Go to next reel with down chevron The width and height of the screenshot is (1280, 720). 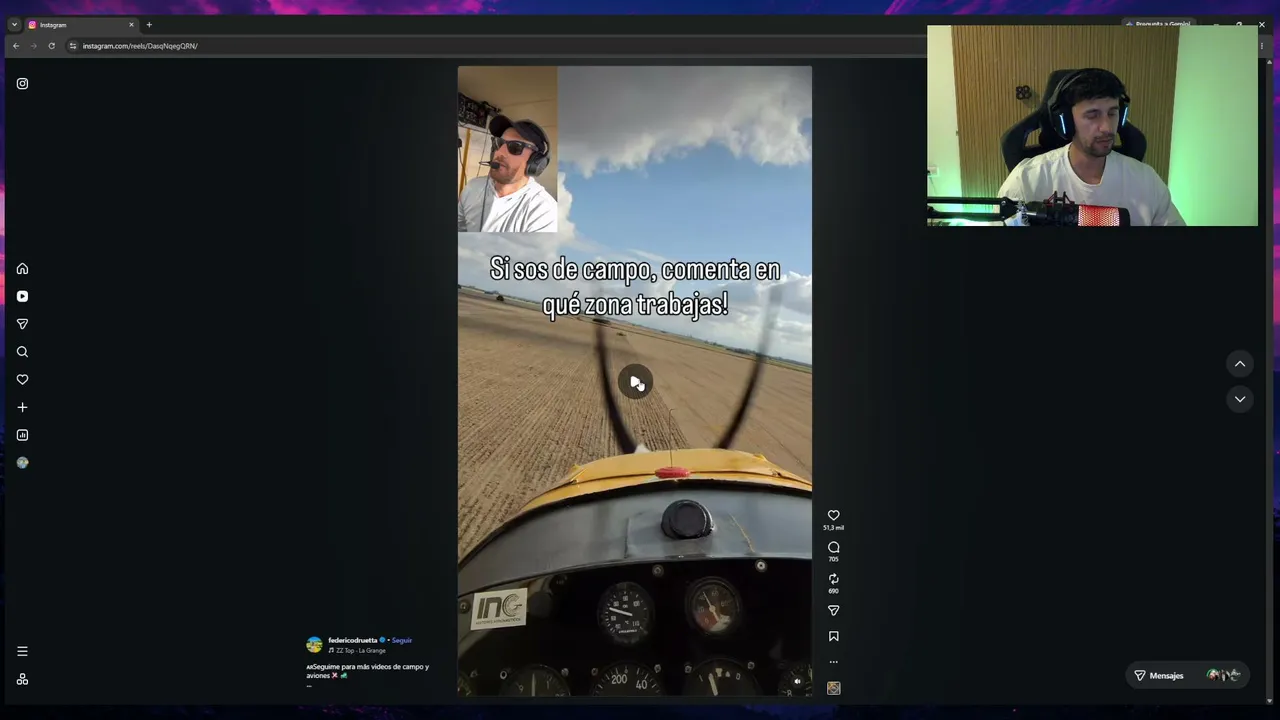click(1239, 399)
